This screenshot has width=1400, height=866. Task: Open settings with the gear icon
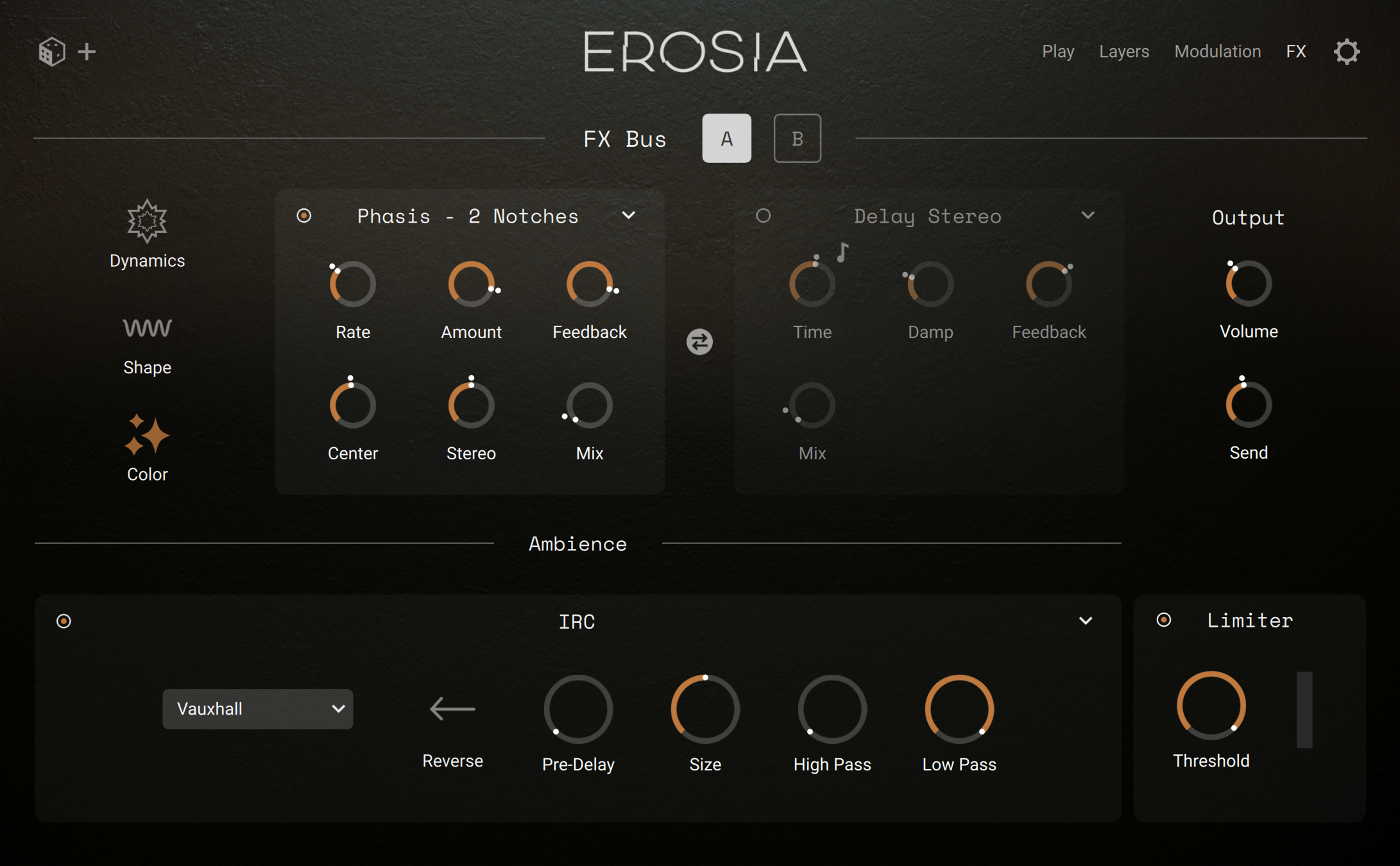1347,51
